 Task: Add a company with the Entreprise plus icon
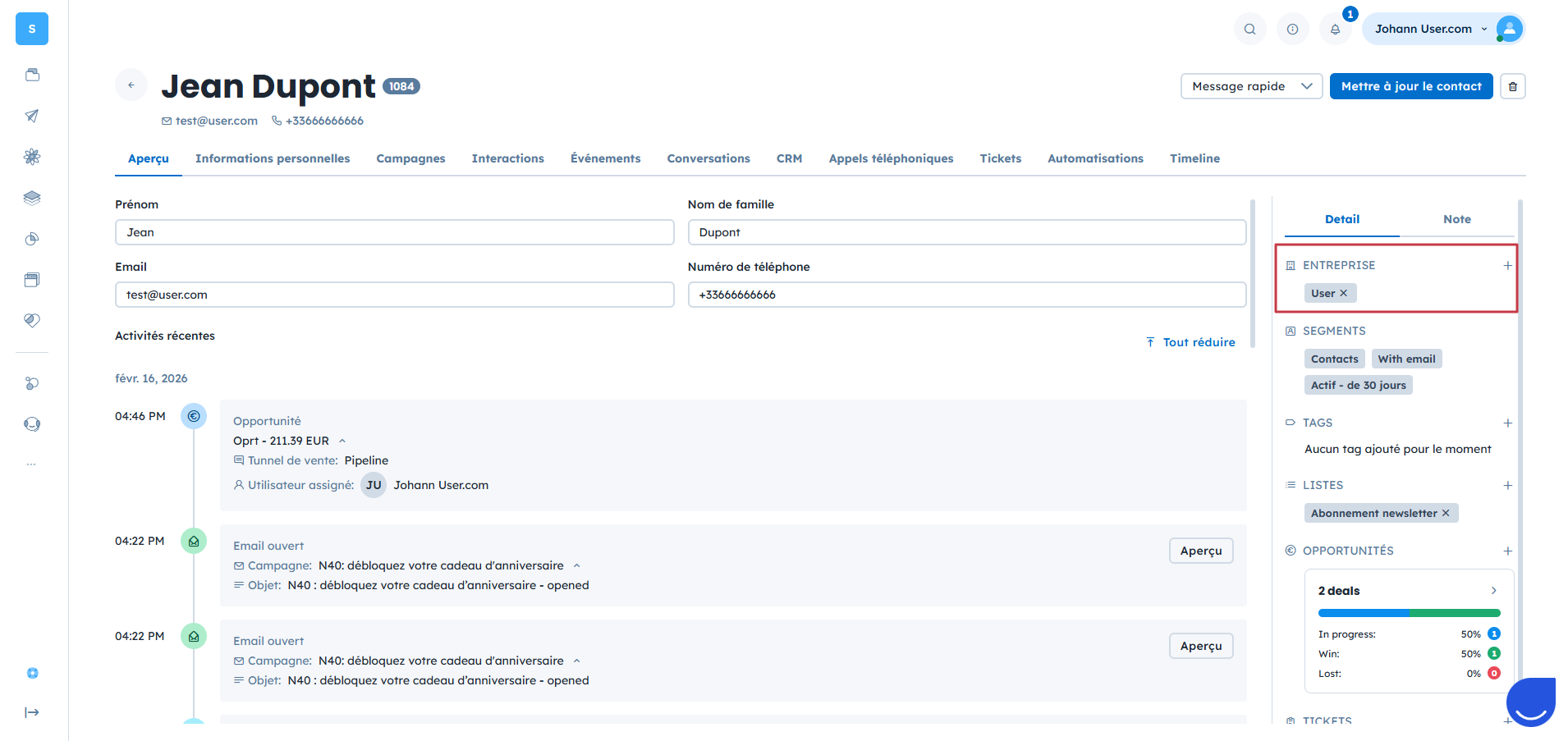[1507, 265]
